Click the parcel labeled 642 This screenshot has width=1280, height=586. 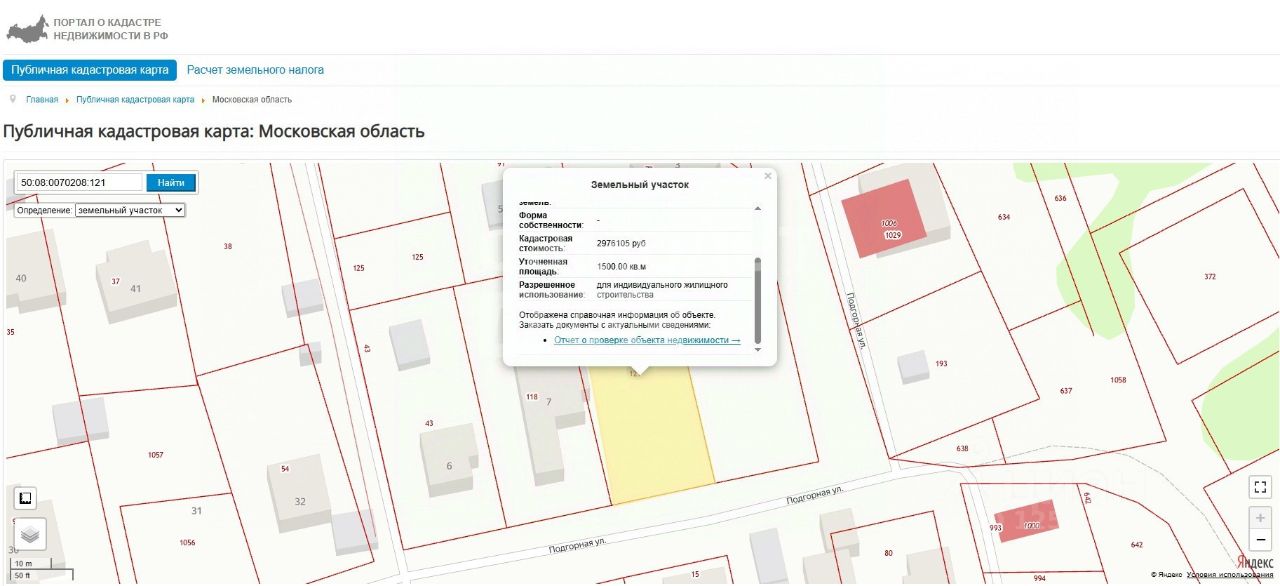pos(1137,545)
